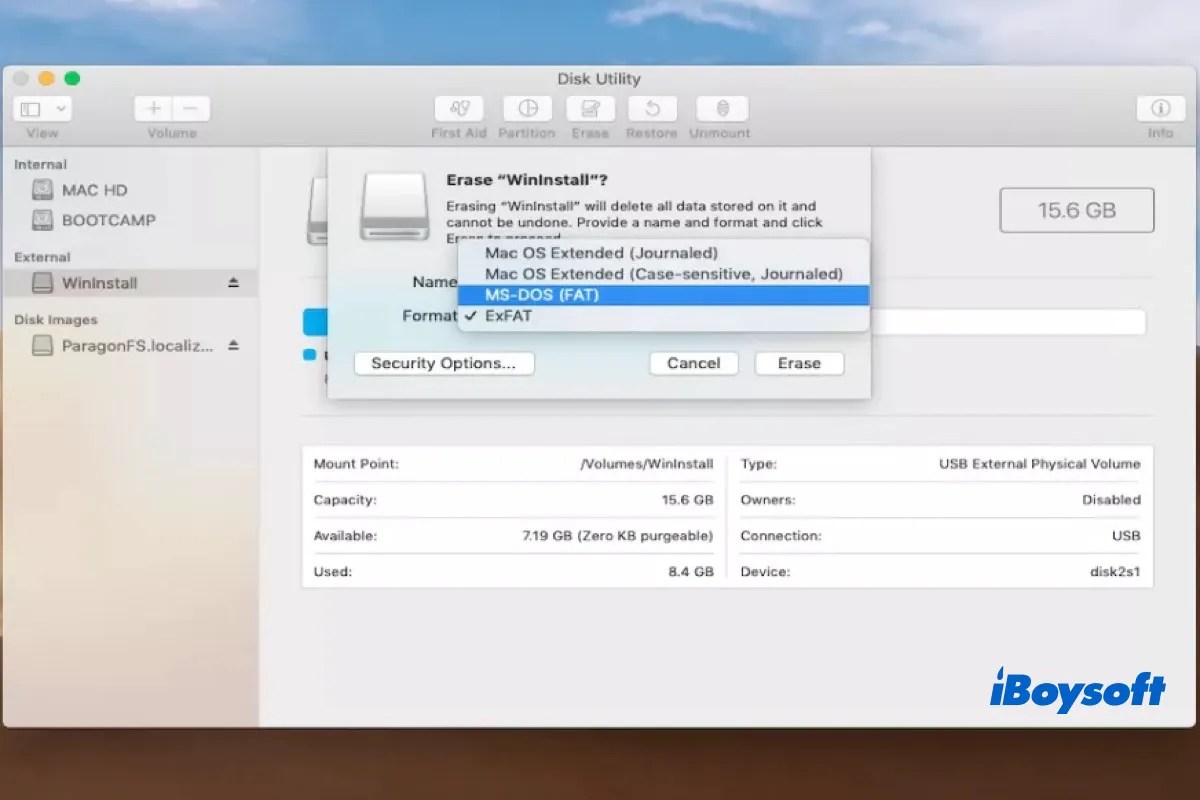Confirm erase with the Erase button
Viewport: 1200px width, 800px height.
pos(799,363)
